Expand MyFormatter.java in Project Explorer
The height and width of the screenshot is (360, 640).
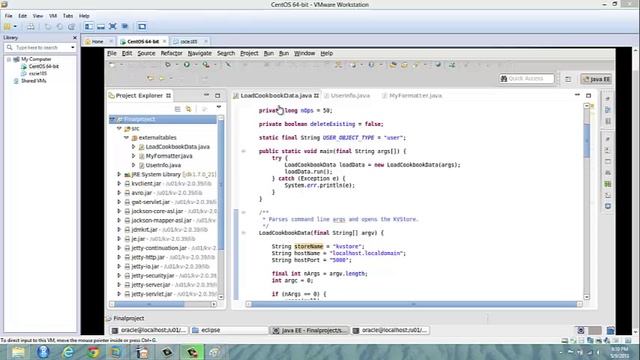[x=133, y=156]
